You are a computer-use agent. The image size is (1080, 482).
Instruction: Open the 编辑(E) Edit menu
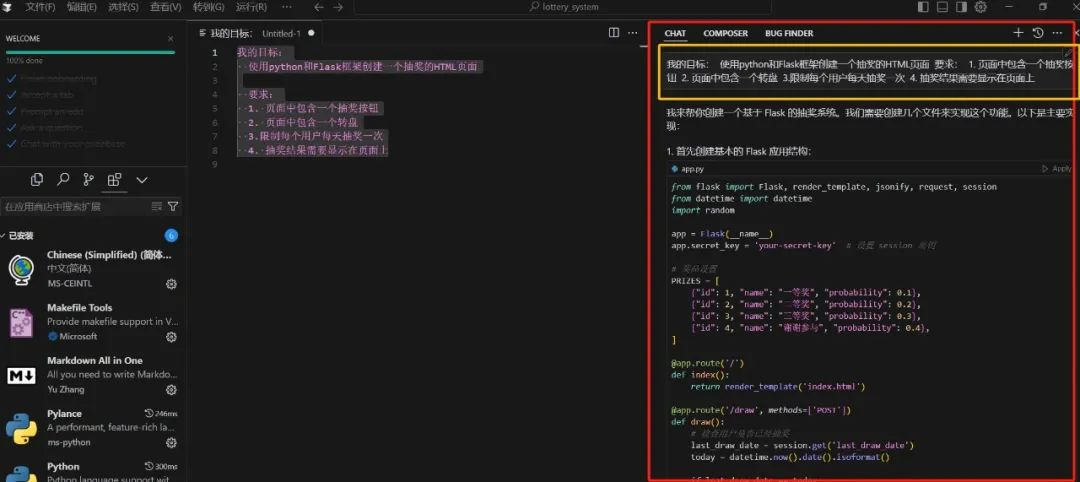(x=82, y=7)
